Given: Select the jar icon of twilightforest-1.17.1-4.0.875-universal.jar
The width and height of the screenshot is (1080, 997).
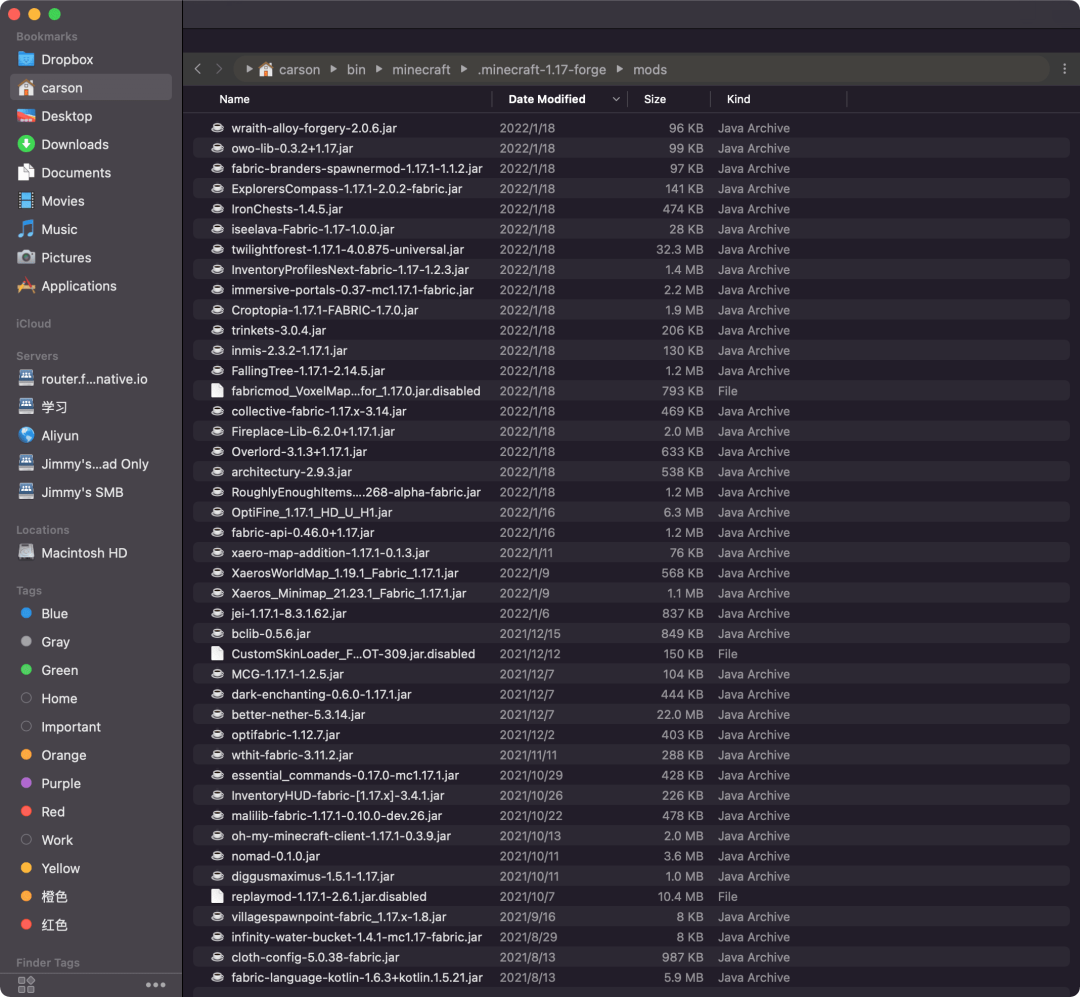Looking at the screenshot, I should [217, 249].
